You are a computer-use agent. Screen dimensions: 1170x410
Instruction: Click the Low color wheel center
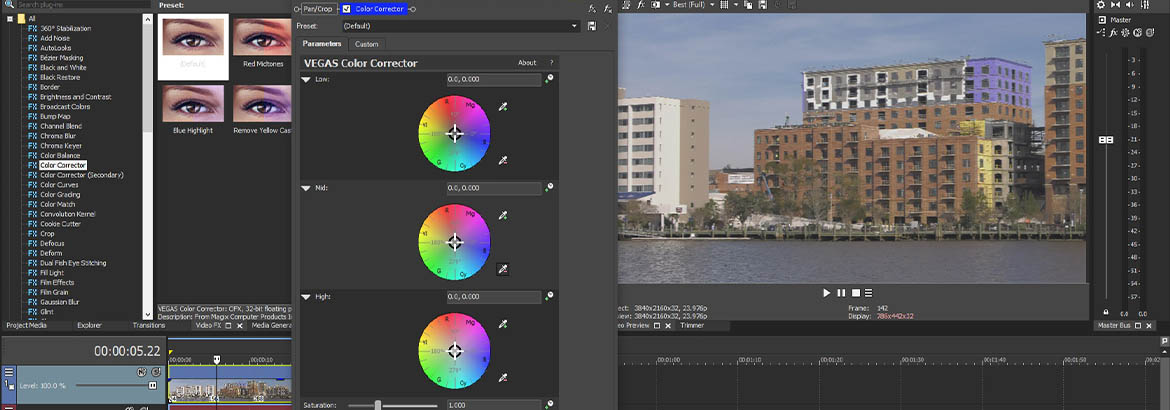tap(454, 134)
